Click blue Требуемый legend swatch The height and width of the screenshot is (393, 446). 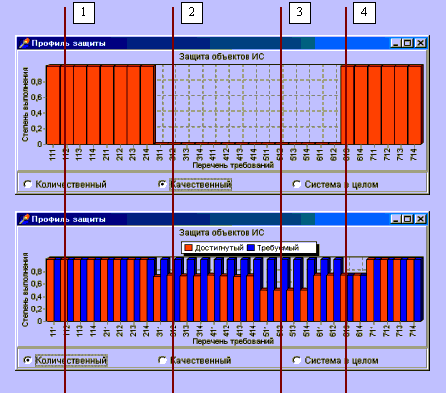[x=251, y=248]
